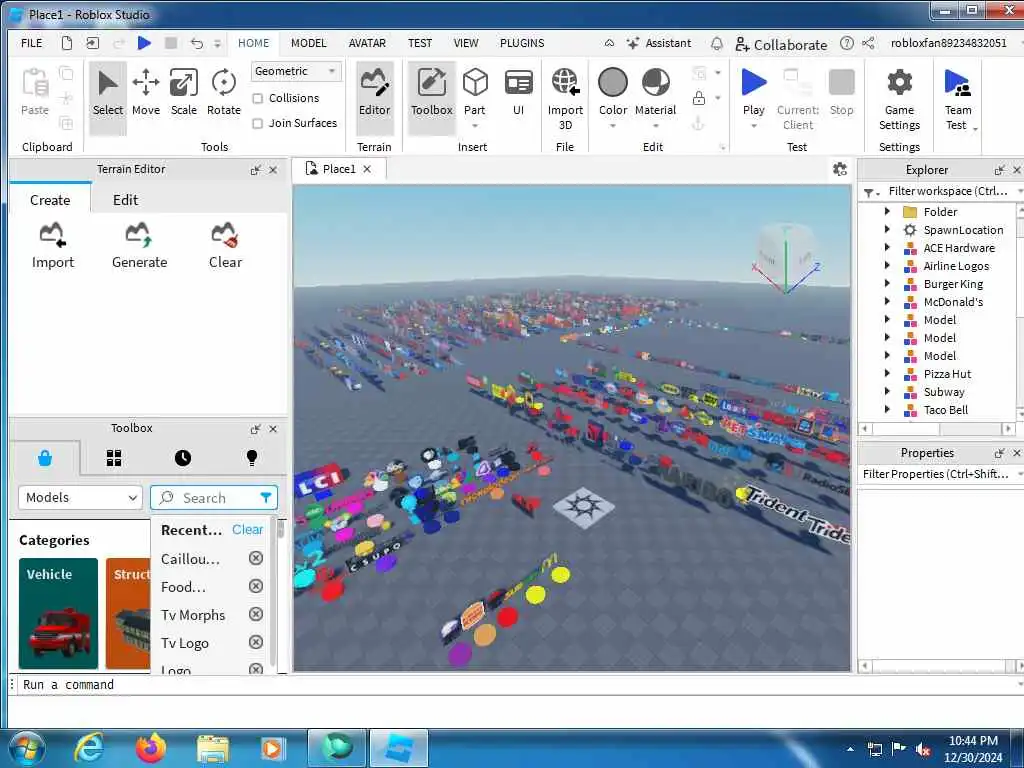
Task: Click Filter workspace field
Action: click(947, 191)
